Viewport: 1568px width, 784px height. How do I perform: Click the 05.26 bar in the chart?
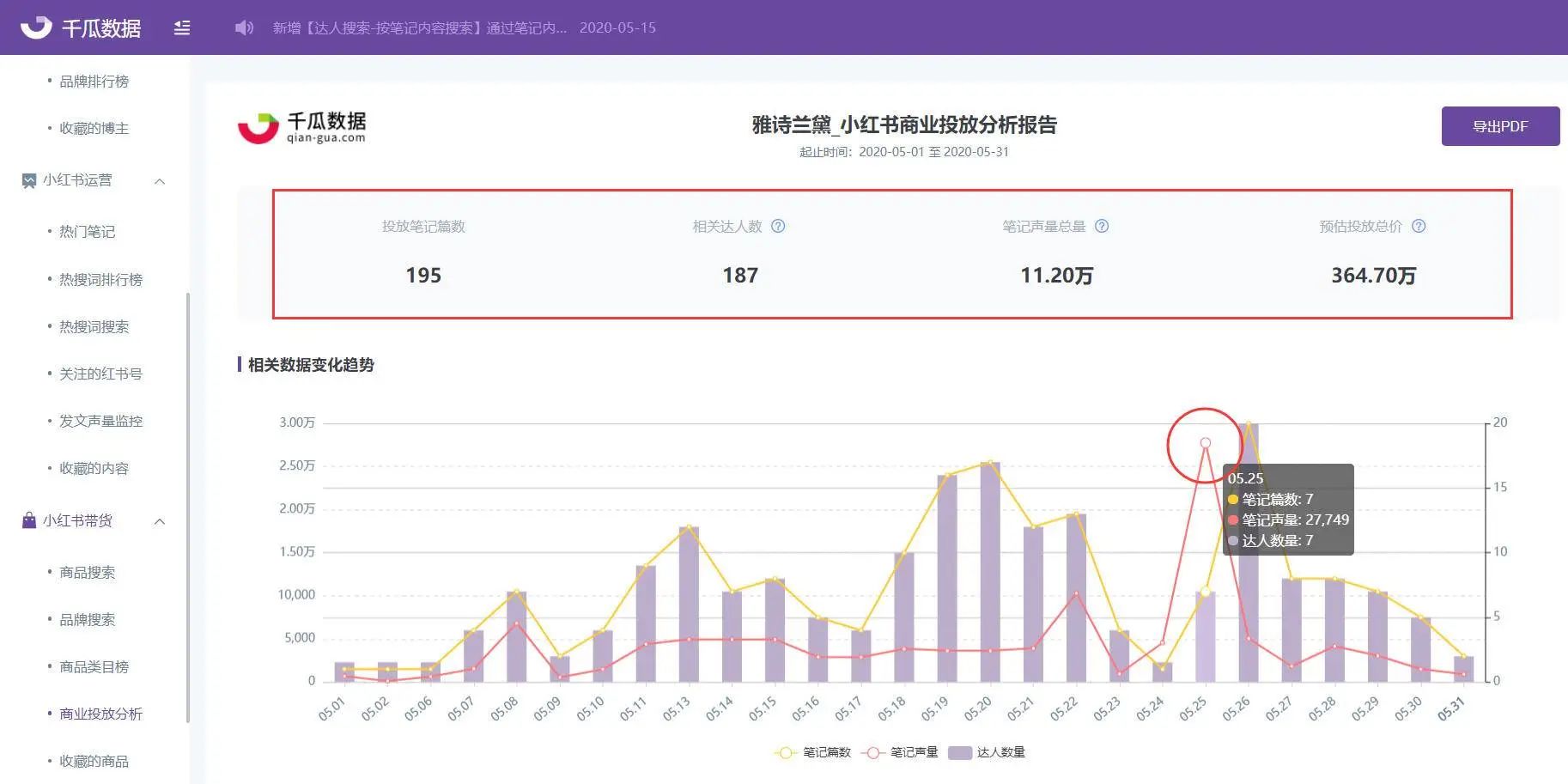coord(1248,552)
